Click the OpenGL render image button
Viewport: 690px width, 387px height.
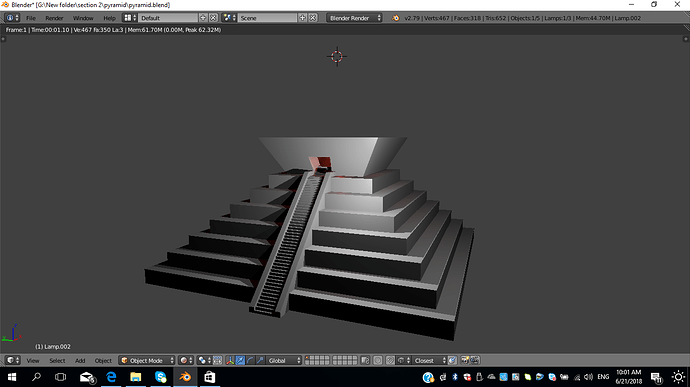point(465,360)
